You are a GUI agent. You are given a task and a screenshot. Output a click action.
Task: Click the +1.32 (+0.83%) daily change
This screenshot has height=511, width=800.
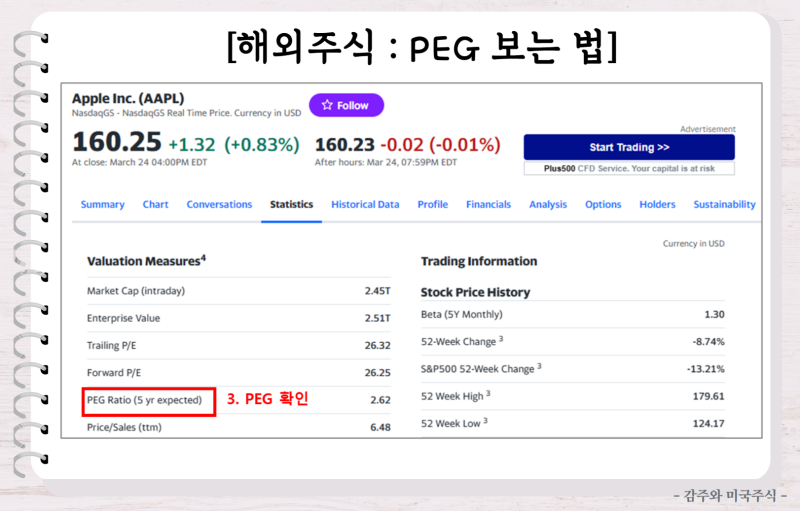tap(234, 145)
